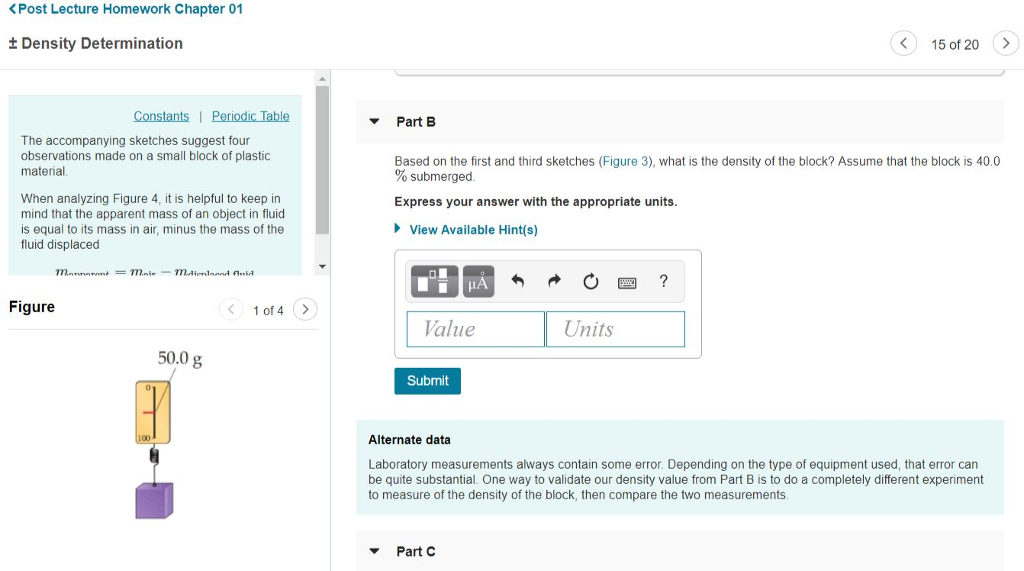Image resolution: width=1024 pixels, height=571 pixels.
Task: Collapse Part B section
Action: coord(374,122)
